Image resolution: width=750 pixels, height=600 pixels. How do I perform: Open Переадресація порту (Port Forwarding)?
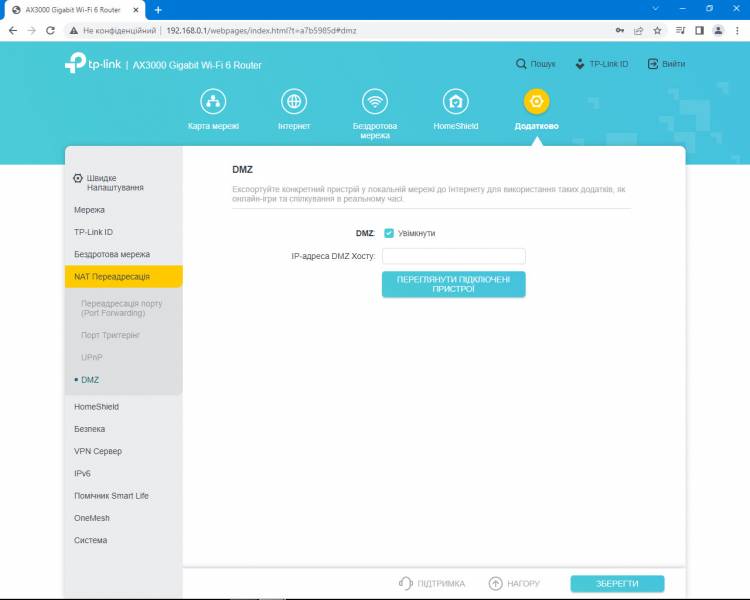[121, 308]
